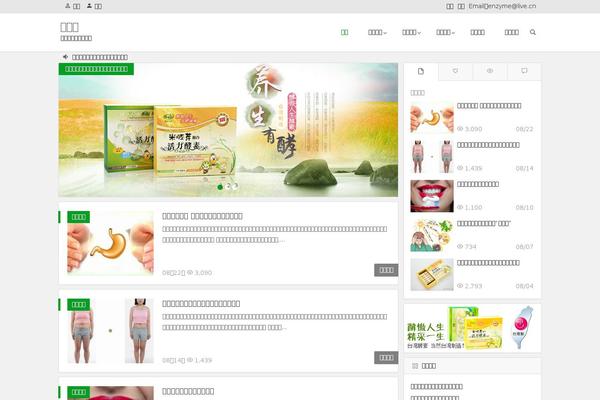Screen dimensions: 600x400
Task: Click the view count 2,793 in sidebar
Action: 473,286
